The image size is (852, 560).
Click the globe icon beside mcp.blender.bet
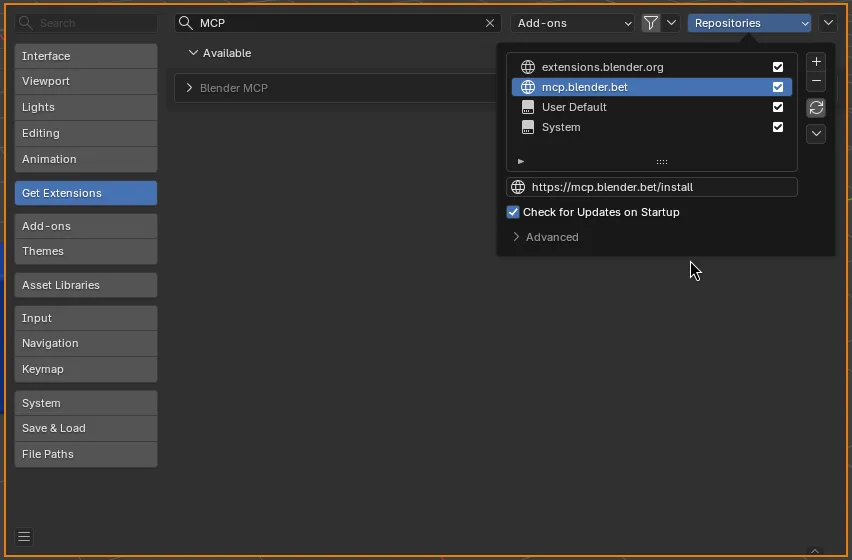(528, 87)
